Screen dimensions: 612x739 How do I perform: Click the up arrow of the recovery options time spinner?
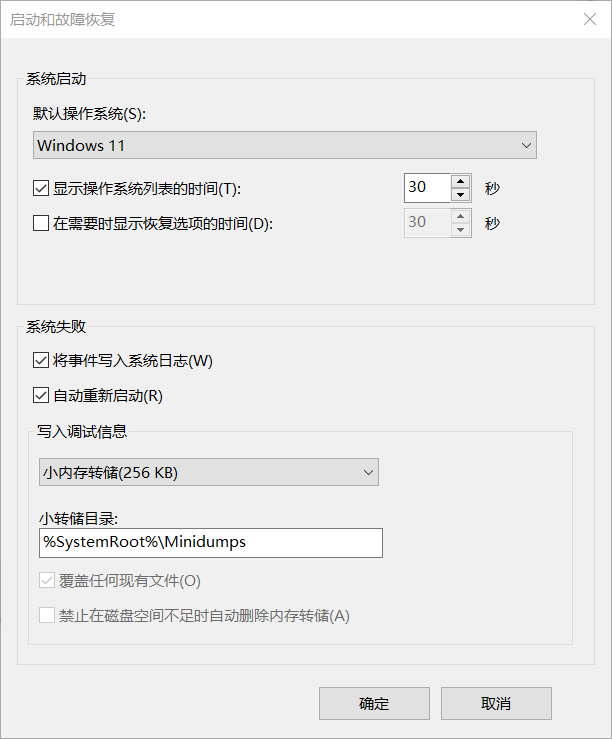pos(460,216)
